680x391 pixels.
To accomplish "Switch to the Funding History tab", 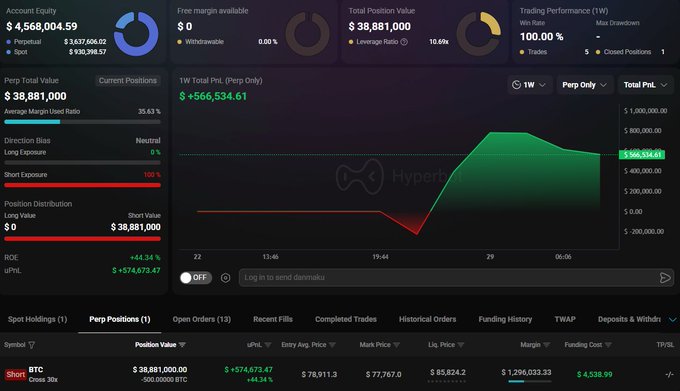I will [505, 319].
